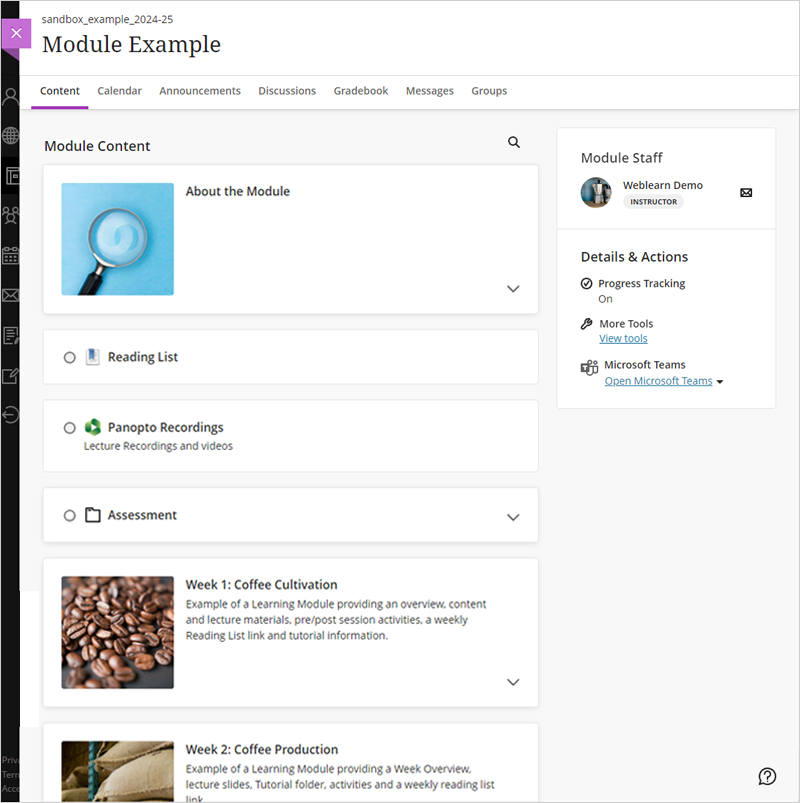Image resolution: width=800 pixels, height=803 pixels.
Task: Click the View tools link
Action: [623, 339]
